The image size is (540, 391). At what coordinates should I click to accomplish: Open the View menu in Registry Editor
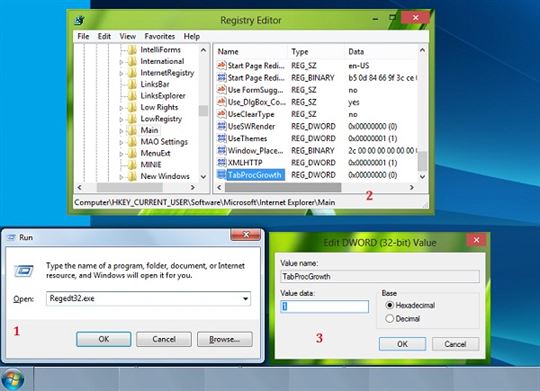tap(127, 37)
